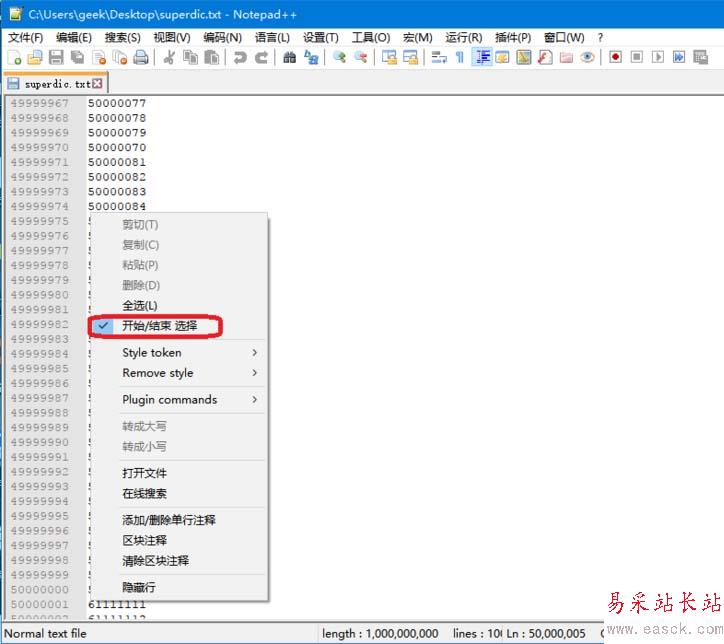The height and width of the screenshot is (644, 724).
Task: Click the Zoom In magnifier icon
Action: point(339,58)
